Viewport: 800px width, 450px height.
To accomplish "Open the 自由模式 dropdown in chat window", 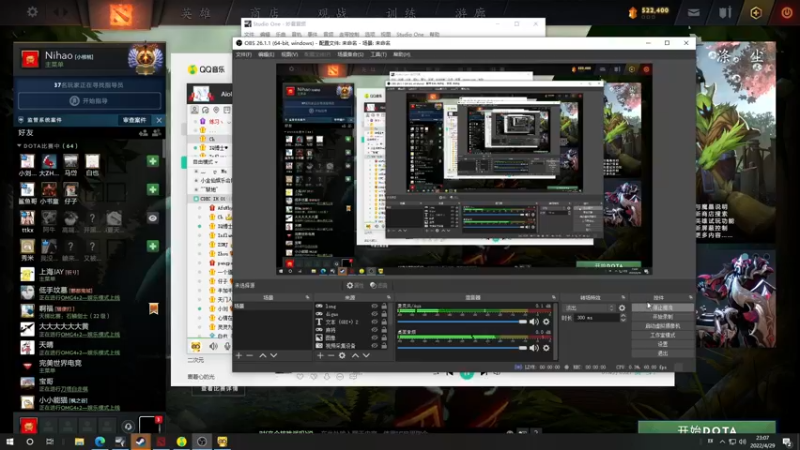I will pyautogui.click(x=205, y=162).
